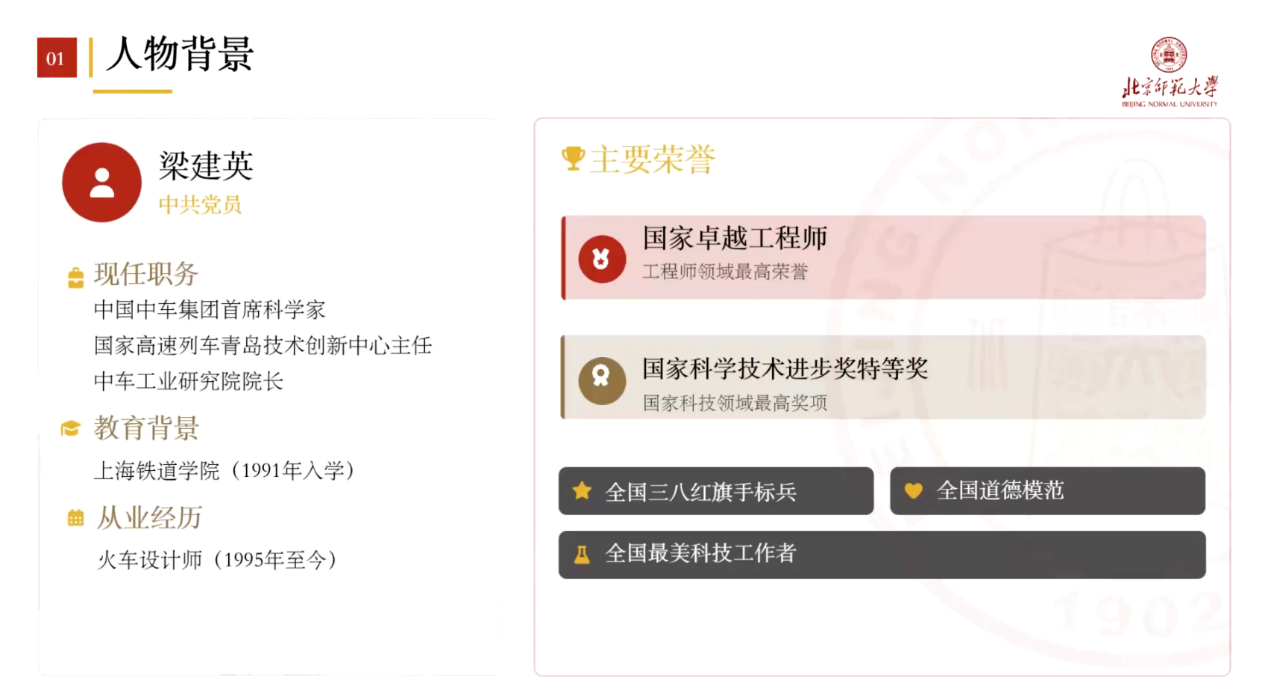The image size is (1265, 694).
Task: Click the trophy icon beside 主要荣誉
Action: pos(573,159)
